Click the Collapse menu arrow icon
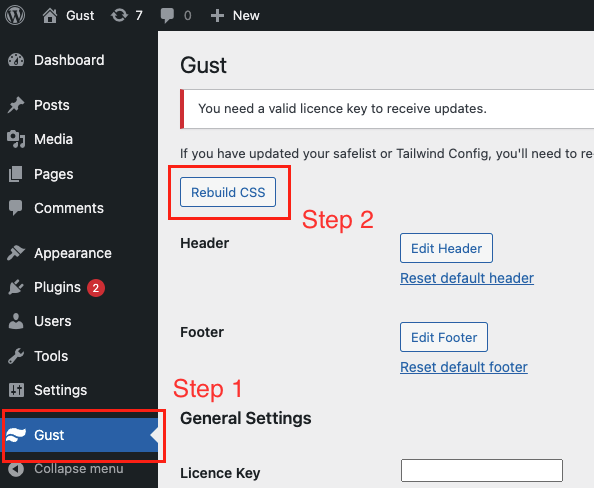 point(16,469)
